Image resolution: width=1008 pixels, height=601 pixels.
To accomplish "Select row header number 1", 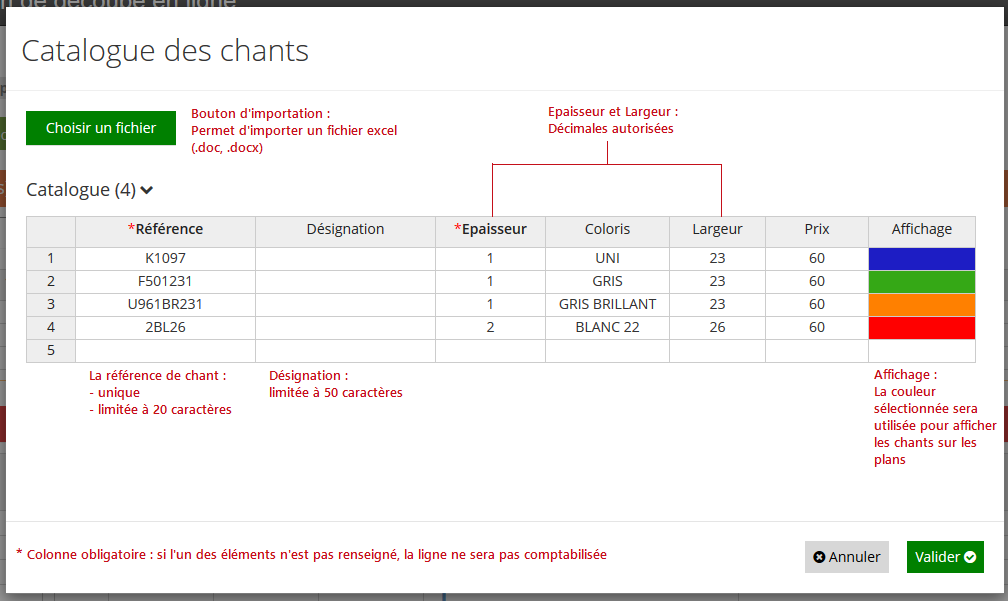I will click(51, 258).
